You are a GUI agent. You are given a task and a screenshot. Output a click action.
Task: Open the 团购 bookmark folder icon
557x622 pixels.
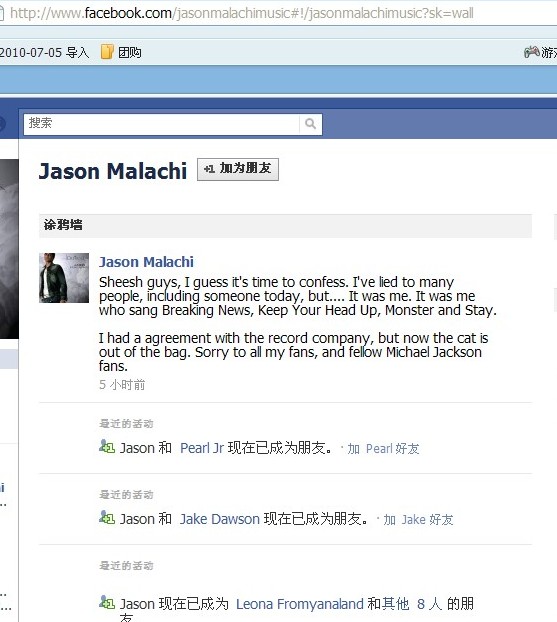[107, 52]
